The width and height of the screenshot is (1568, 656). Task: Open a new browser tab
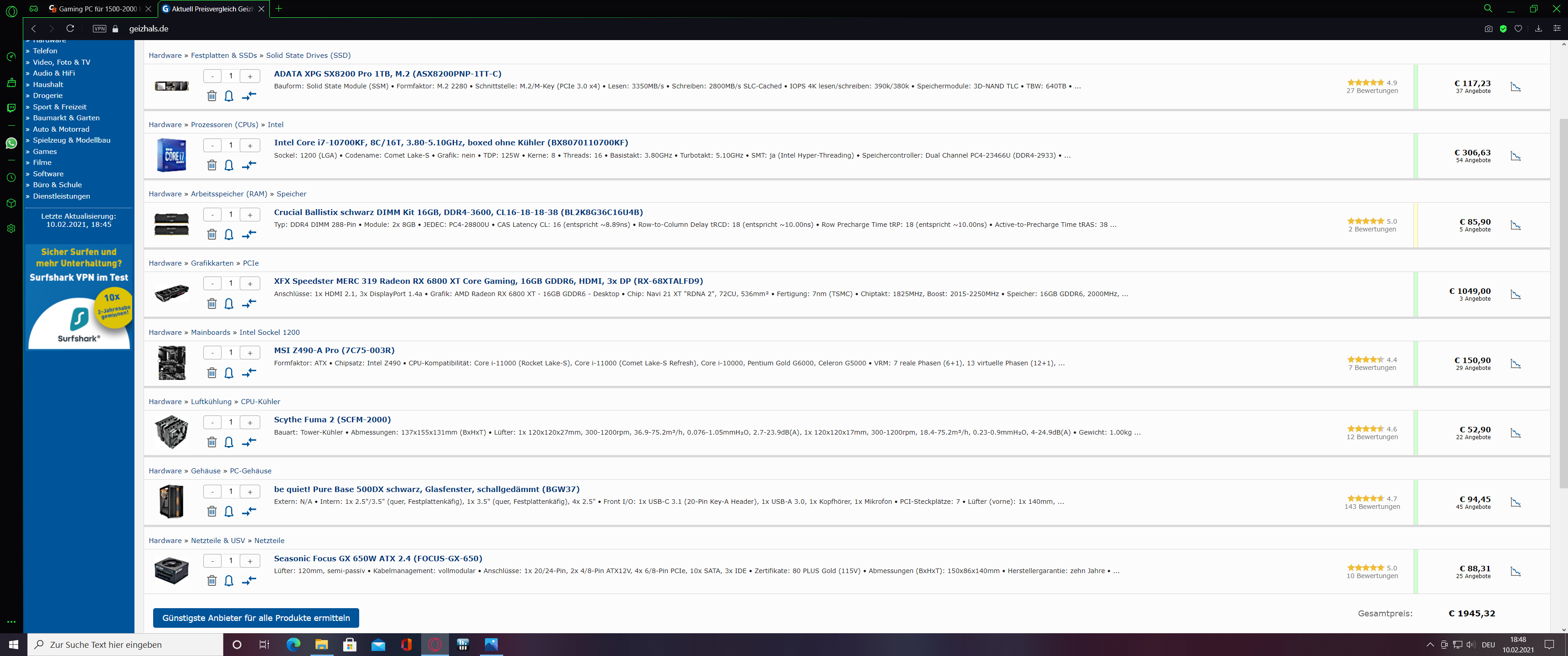click(x=279, y=9)
